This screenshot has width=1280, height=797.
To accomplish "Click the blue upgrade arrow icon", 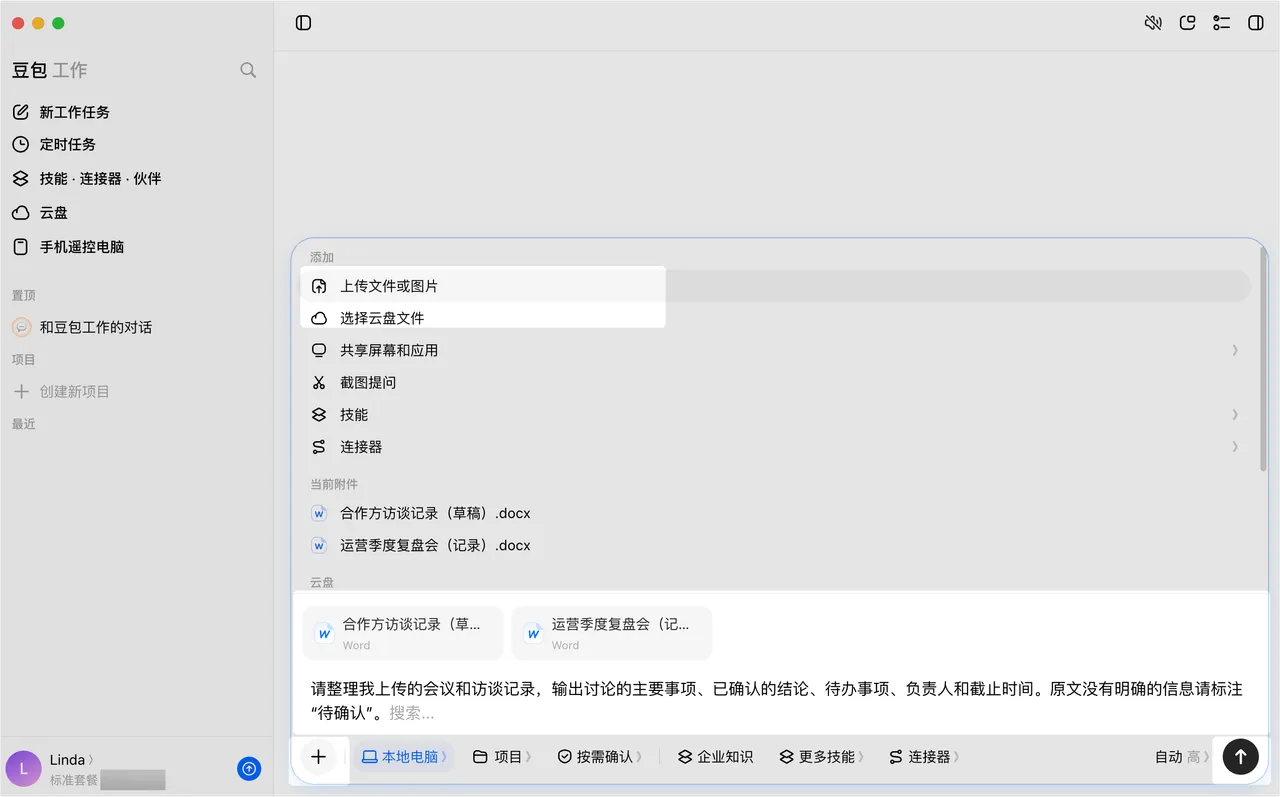I will click(x=250, y=768).
